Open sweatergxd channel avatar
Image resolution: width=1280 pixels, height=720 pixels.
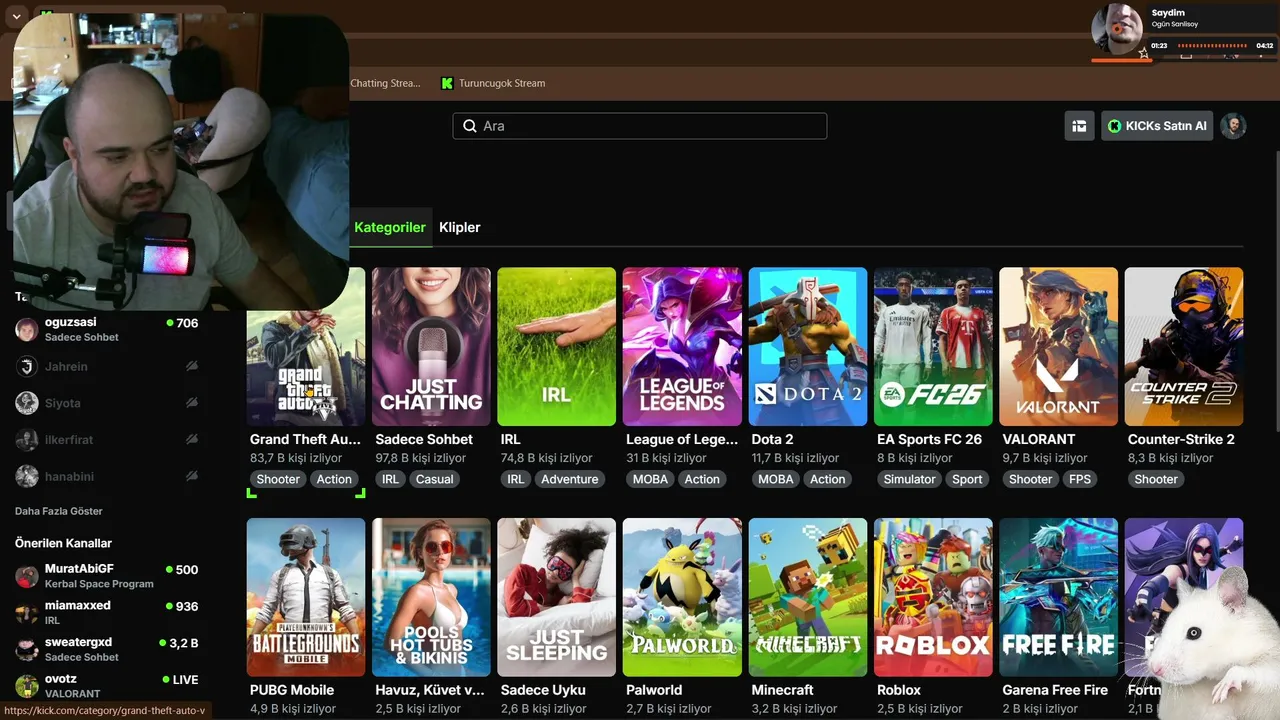click(x=27, y=649)
